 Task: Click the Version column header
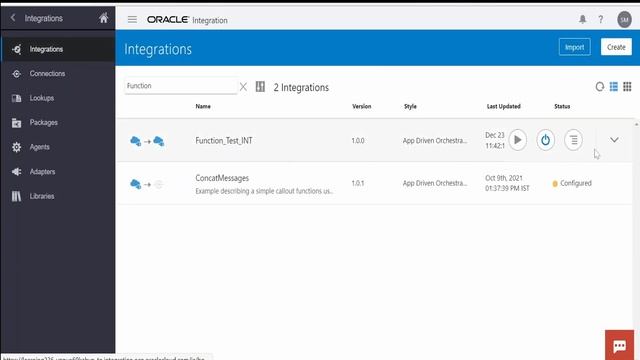(x=362, y=107)
